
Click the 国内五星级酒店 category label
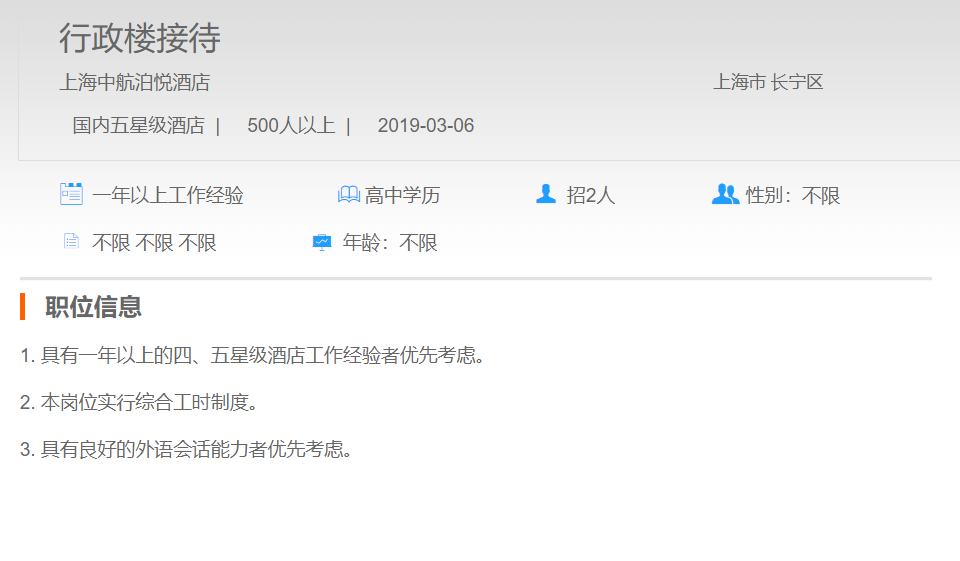coord(138,126)
